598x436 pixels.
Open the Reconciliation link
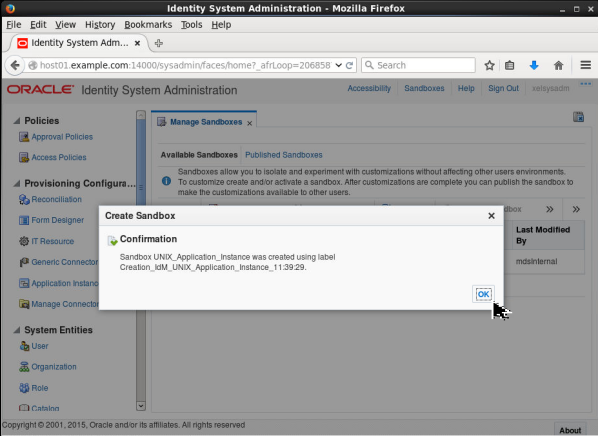56,199
